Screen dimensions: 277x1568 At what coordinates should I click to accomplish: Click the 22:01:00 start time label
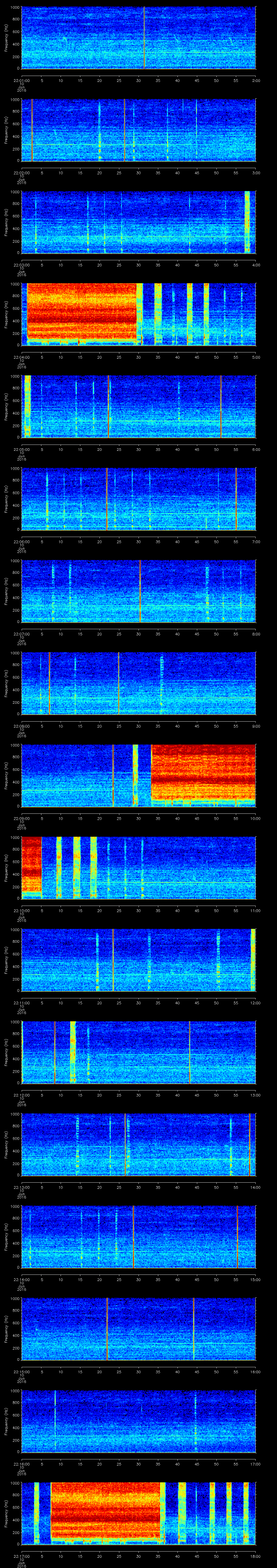click(21, 80)
